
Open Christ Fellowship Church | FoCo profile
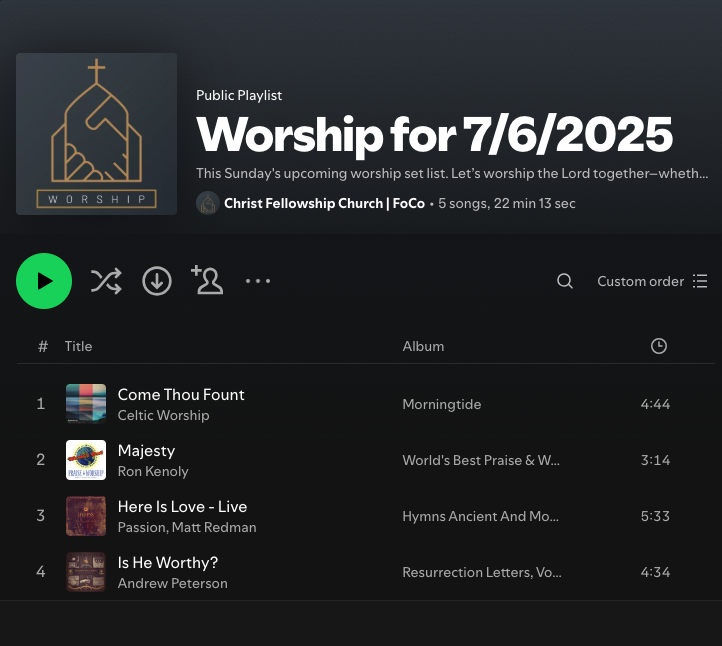click(x=324, y=203)
